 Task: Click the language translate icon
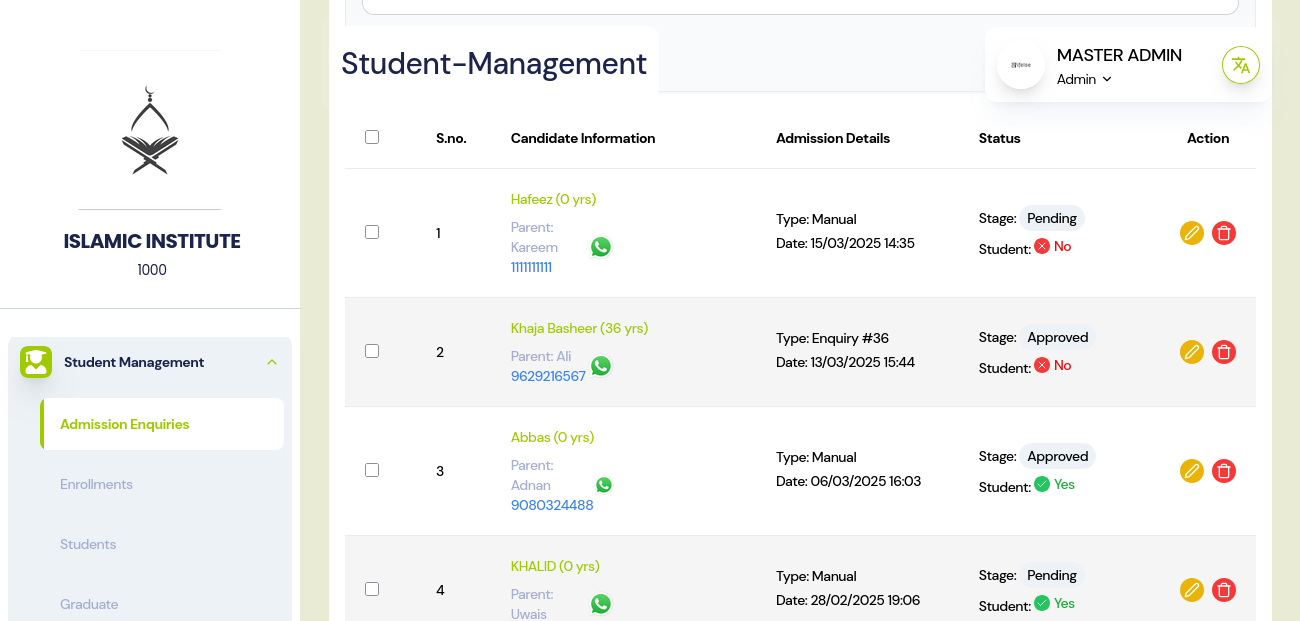1241,65
